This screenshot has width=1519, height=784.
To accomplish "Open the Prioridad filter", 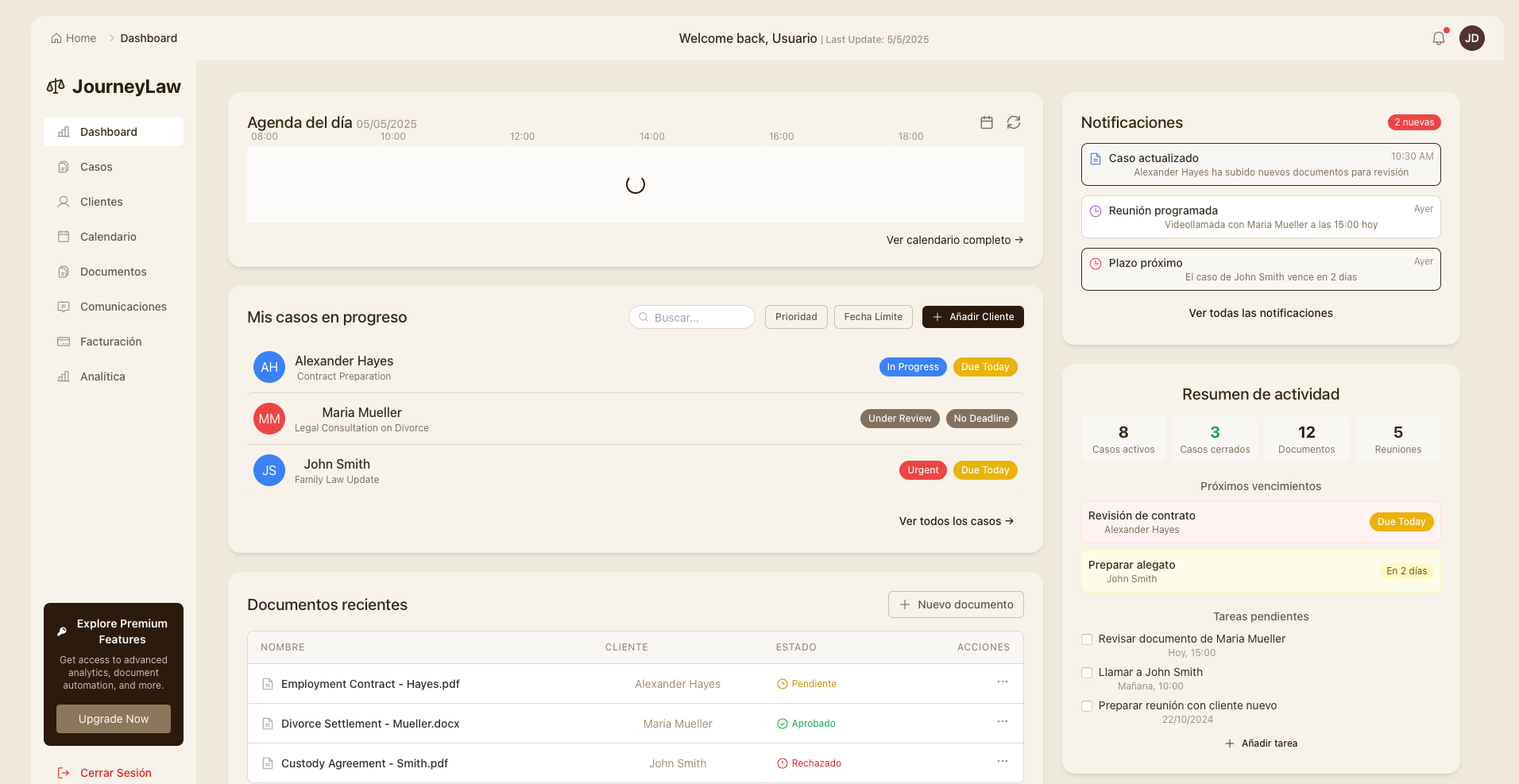I will (796, 317).
